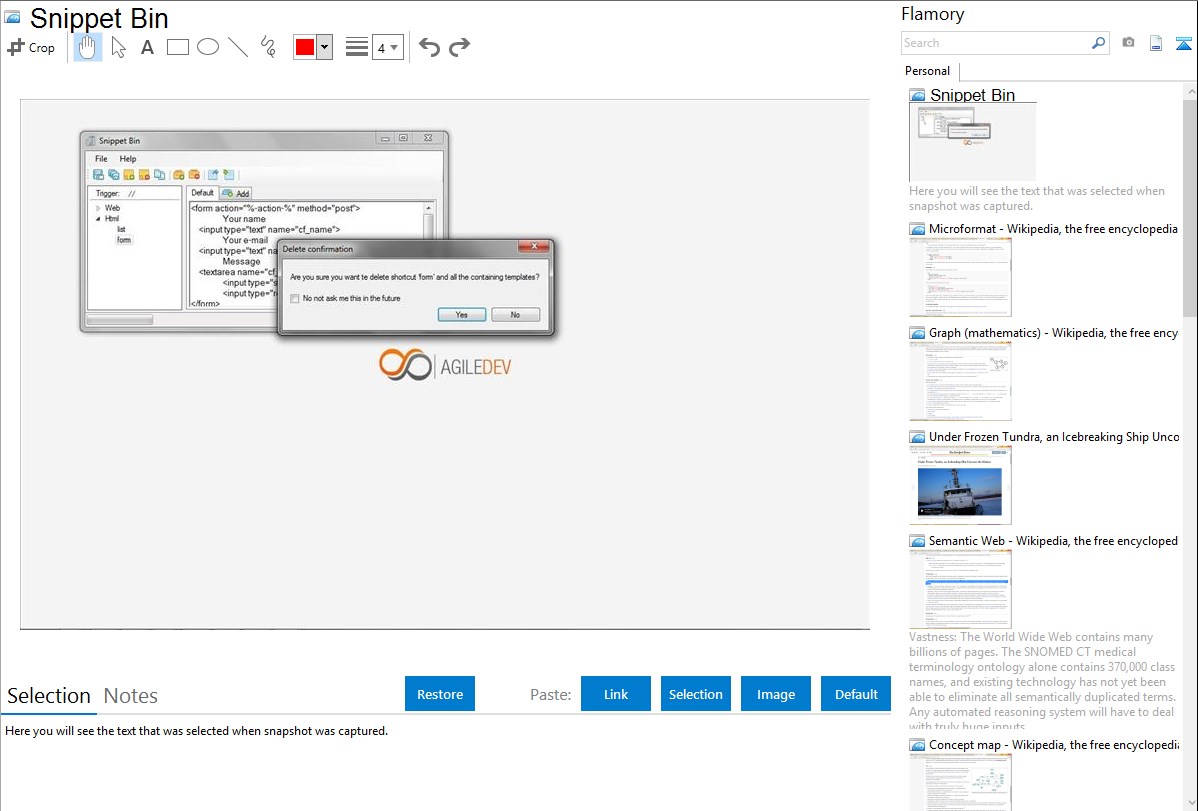Open the Snippet Bin snapshot title
This screenshot has width=1198, height=811.
coord(972,96)
